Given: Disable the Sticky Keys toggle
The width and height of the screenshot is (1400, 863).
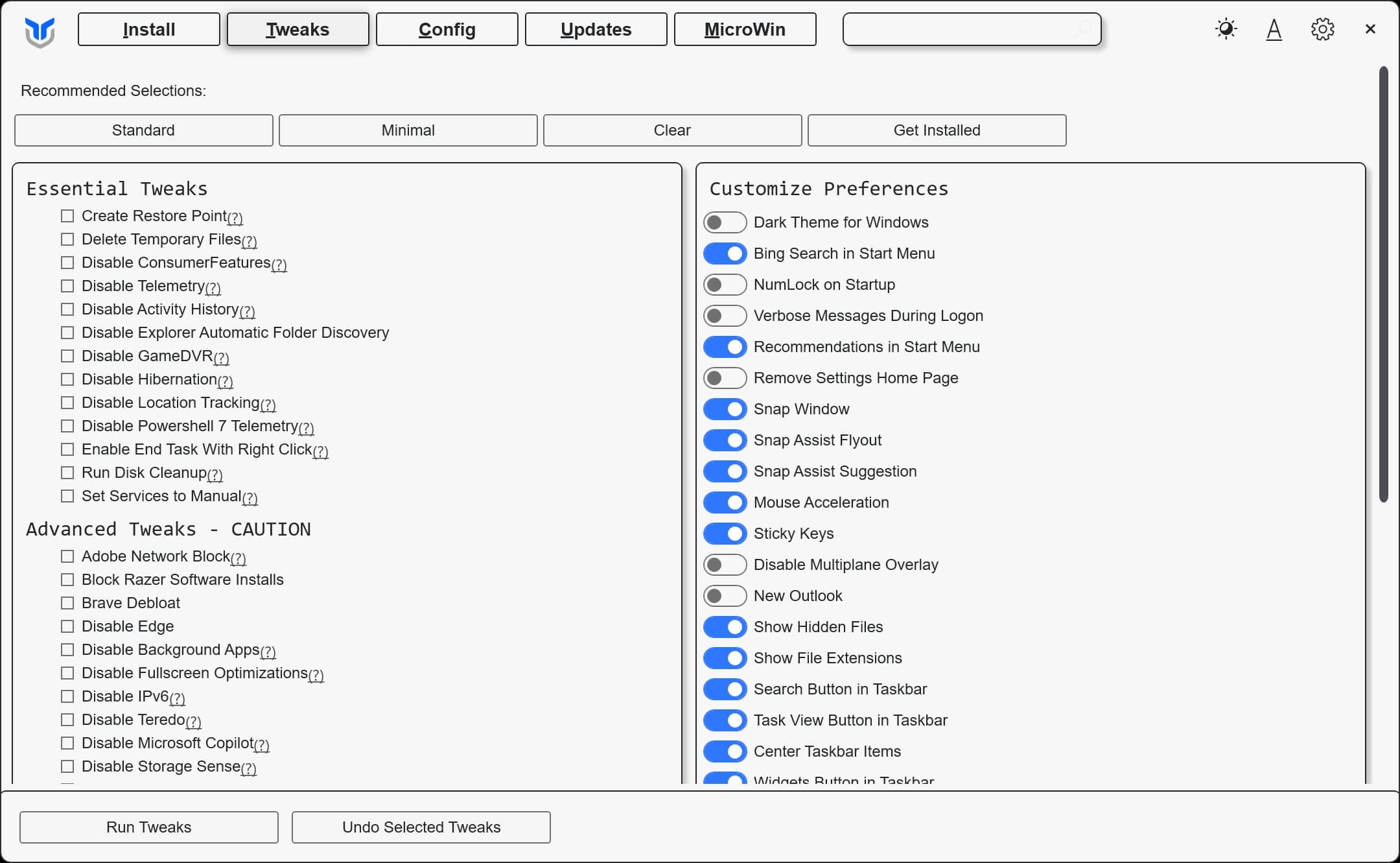Looking at the screenshot, I should point(725,534).
